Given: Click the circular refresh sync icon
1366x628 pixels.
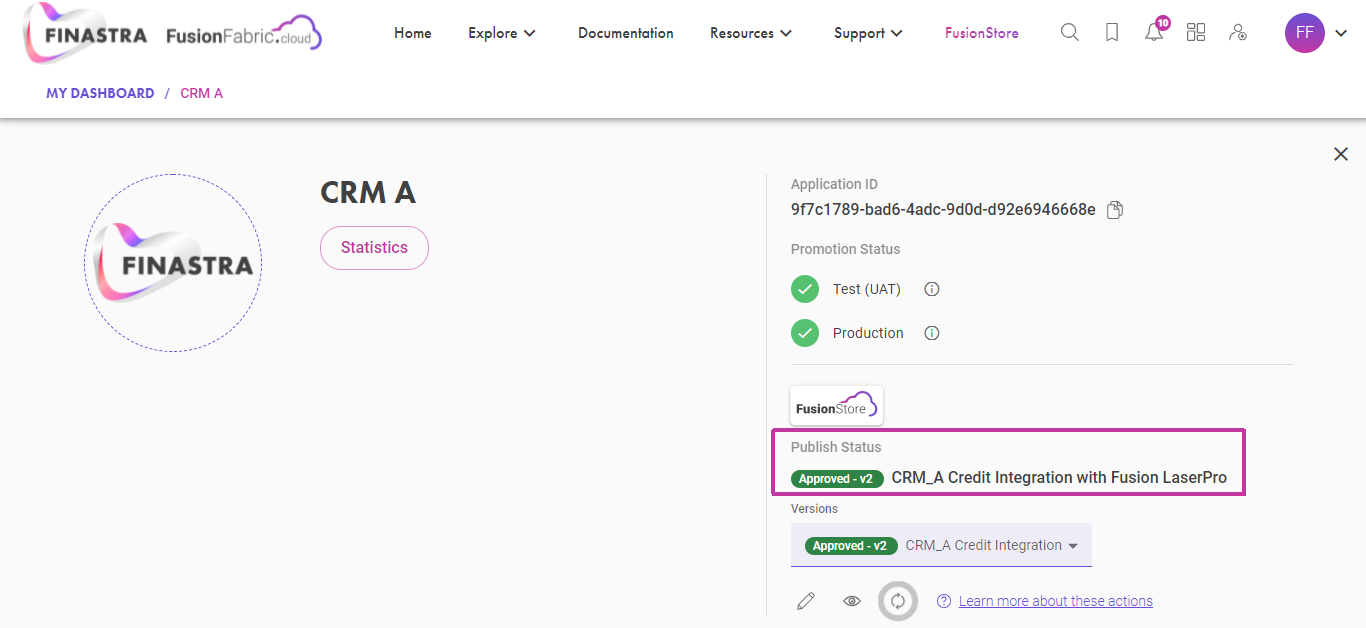Looking at the screenshot, I should tap(898, 601).
